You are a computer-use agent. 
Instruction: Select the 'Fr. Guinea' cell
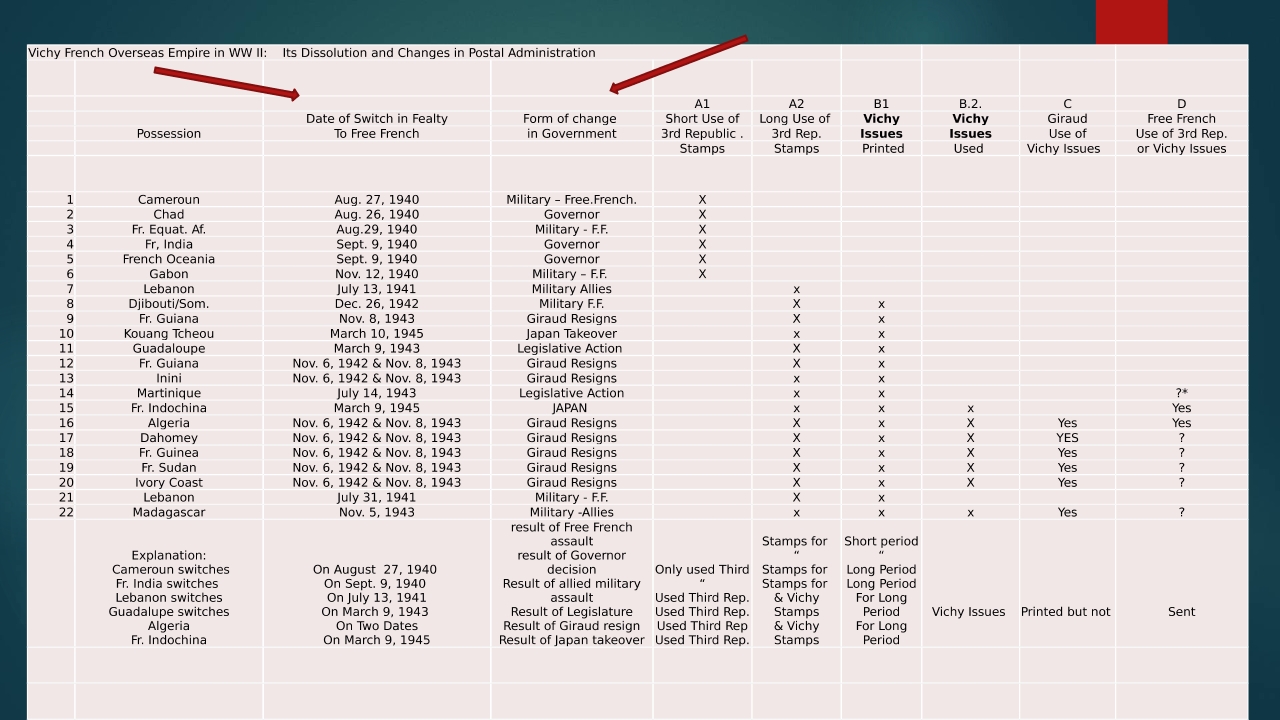pos(169,453)
